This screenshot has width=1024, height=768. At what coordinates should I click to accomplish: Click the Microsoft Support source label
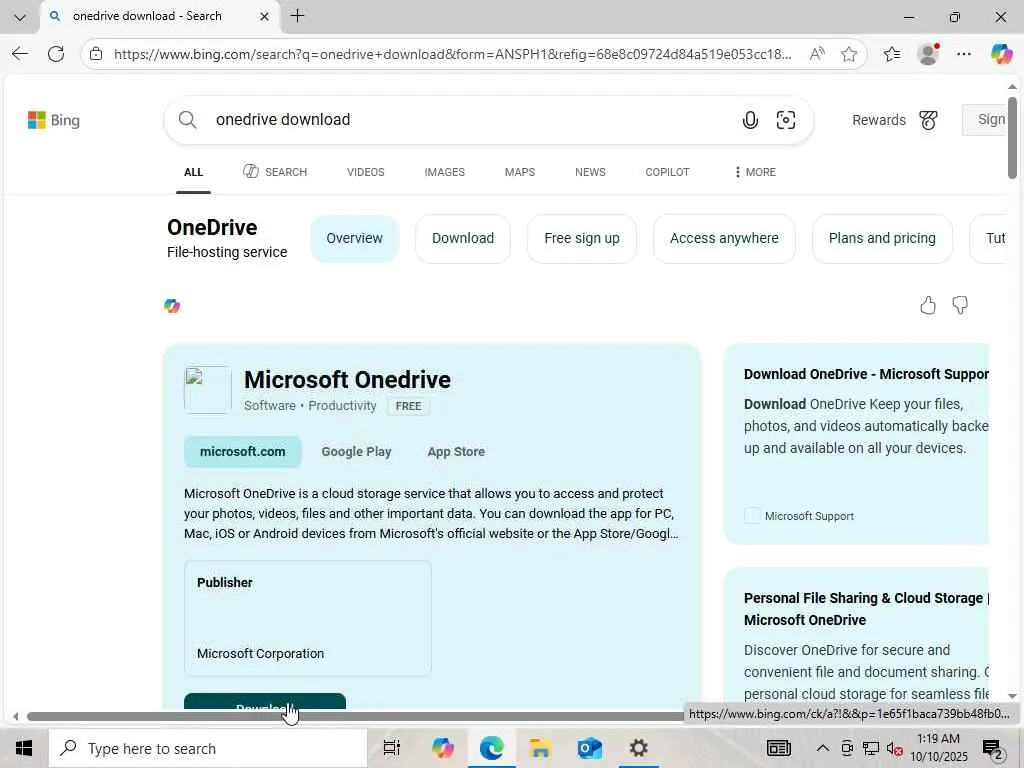tap(809, 516)
